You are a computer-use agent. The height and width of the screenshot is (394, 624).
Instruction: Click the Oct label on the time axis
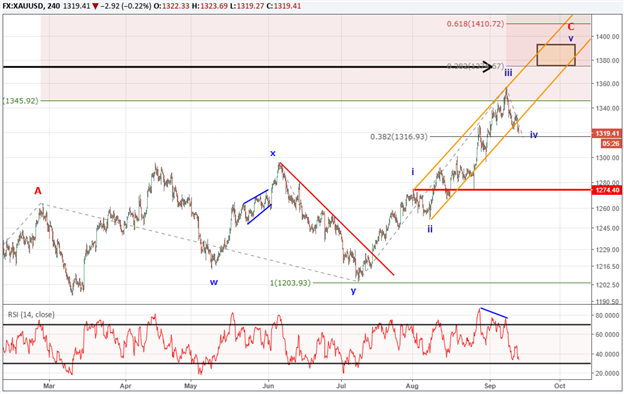[560, 386]
